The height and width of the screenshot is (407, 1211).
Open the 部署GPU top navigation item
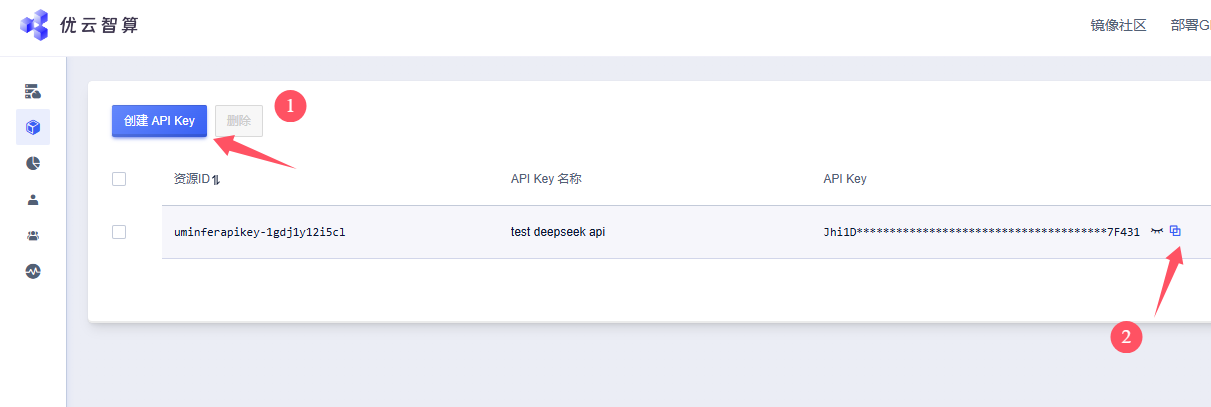click(x=1190, y=26)
